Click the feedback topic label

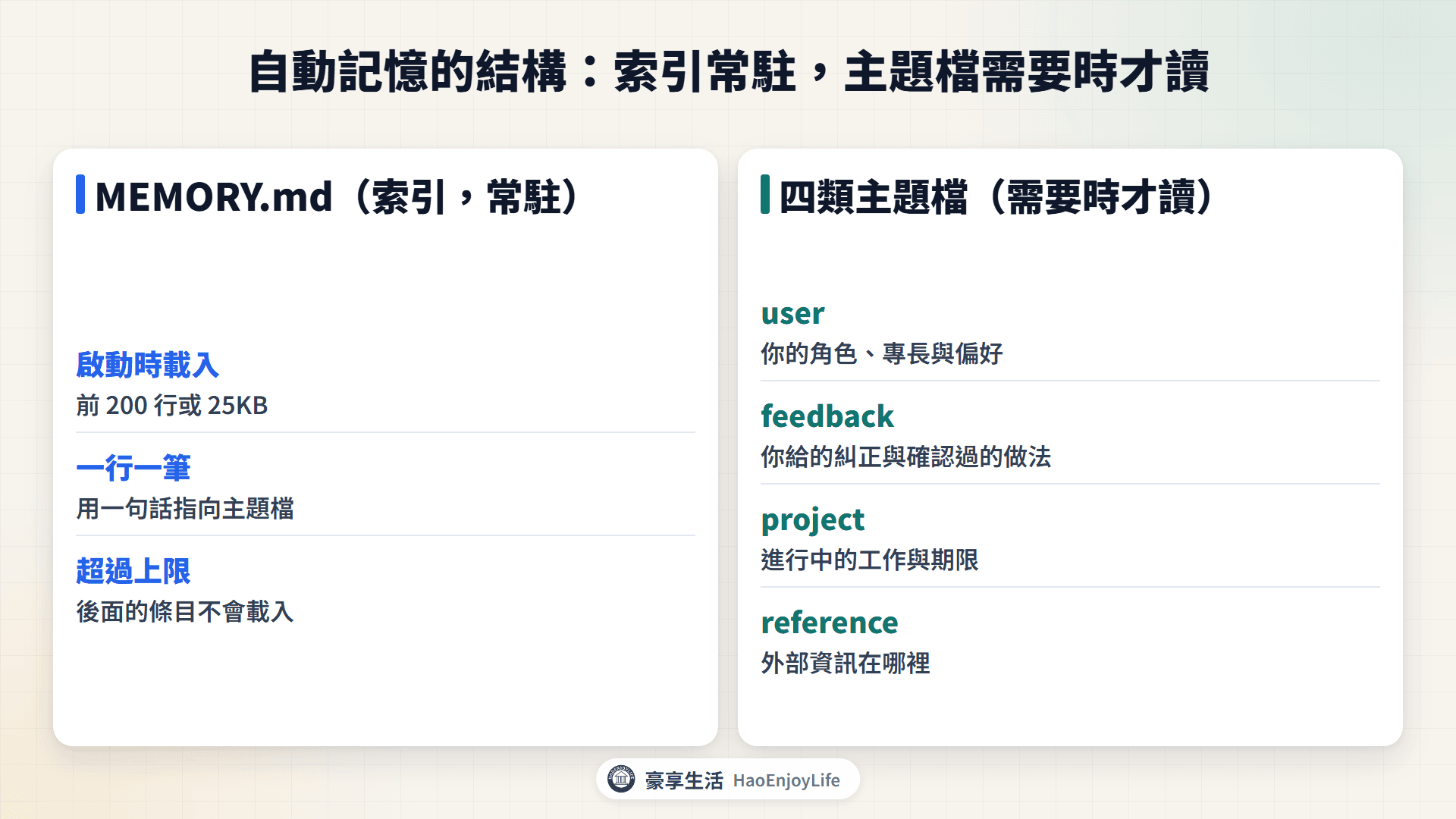click(827, 416)
